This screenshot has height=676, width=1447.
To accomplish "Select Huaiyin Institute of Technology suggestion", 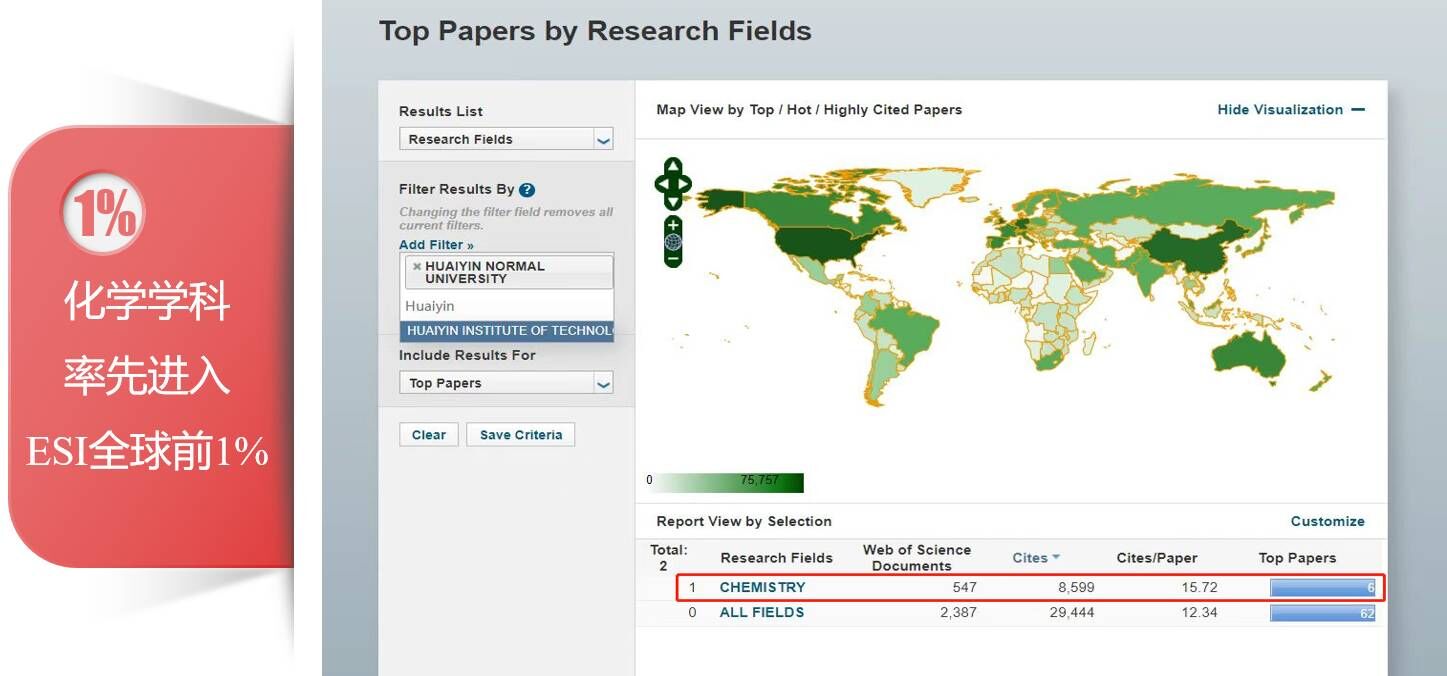I will coord(508,331).
